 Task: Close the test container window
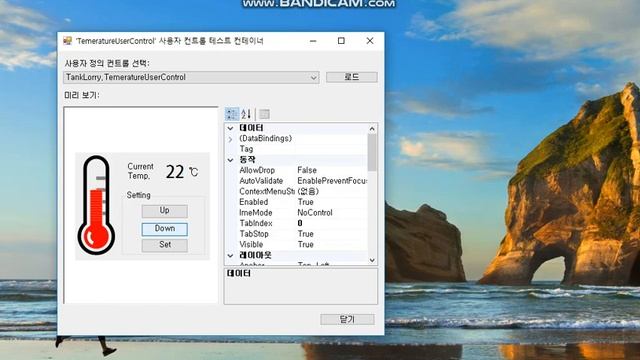point(370,41)
